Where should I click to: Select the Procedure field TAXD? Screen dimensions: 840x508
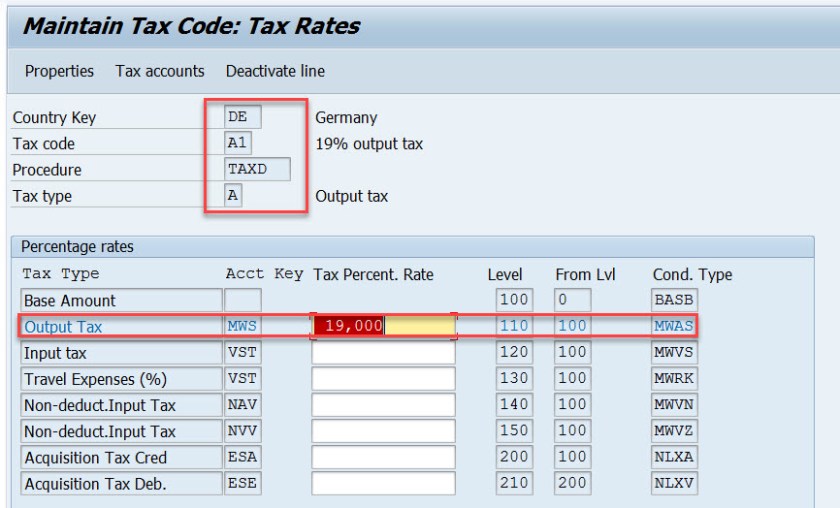257,169
